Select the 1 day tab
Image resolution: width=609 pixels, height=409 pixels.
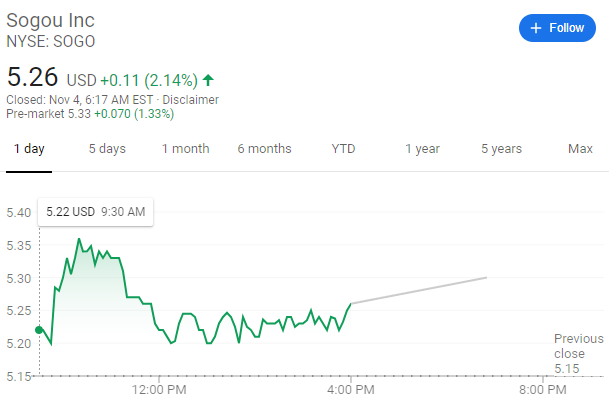(x=29, y=149)
